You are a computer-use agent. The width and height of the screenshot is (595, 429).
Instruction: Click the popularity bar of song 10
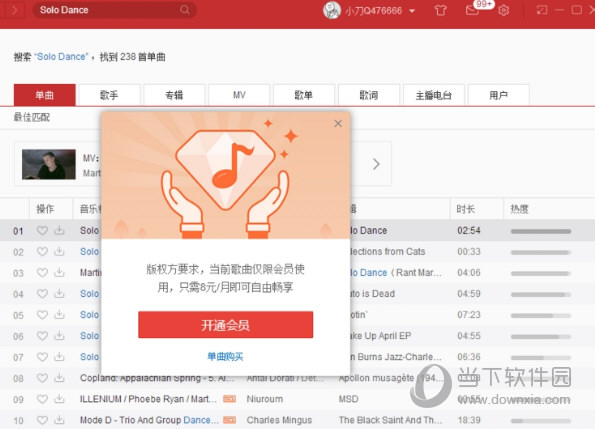541,421
